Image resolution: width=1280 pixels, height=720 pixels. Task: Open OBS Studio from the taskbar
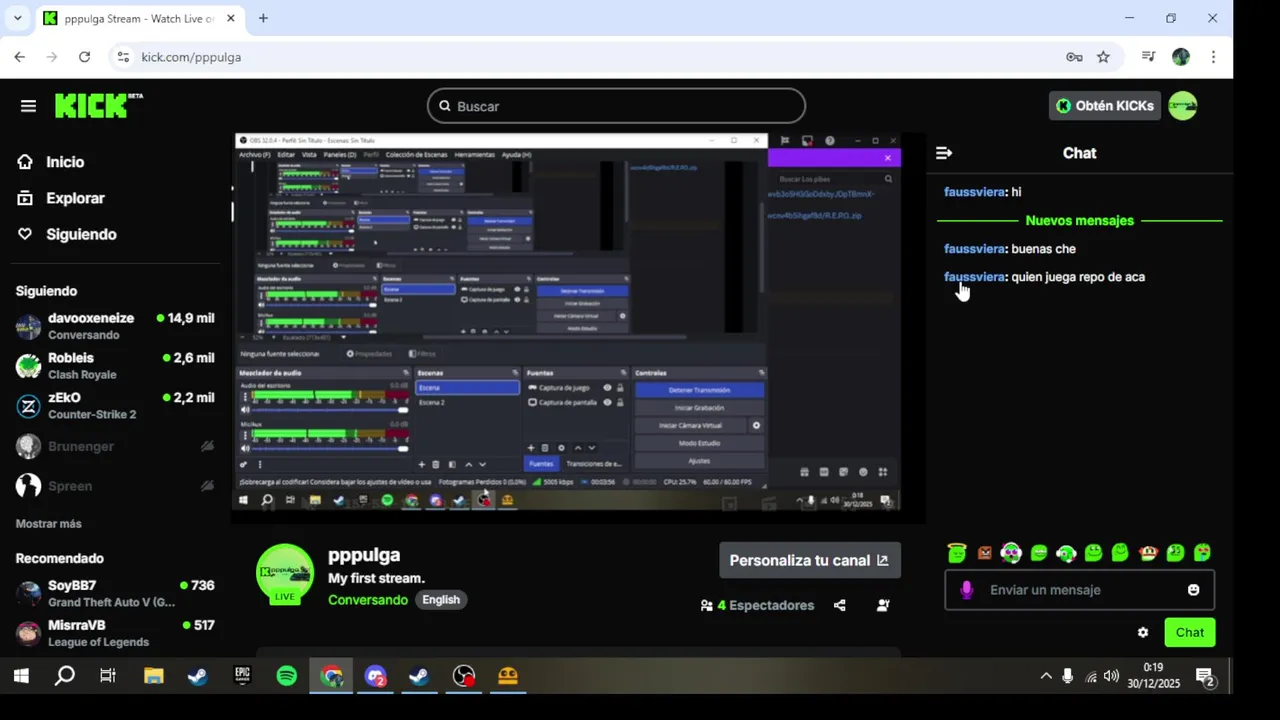[x=464, y=677]
